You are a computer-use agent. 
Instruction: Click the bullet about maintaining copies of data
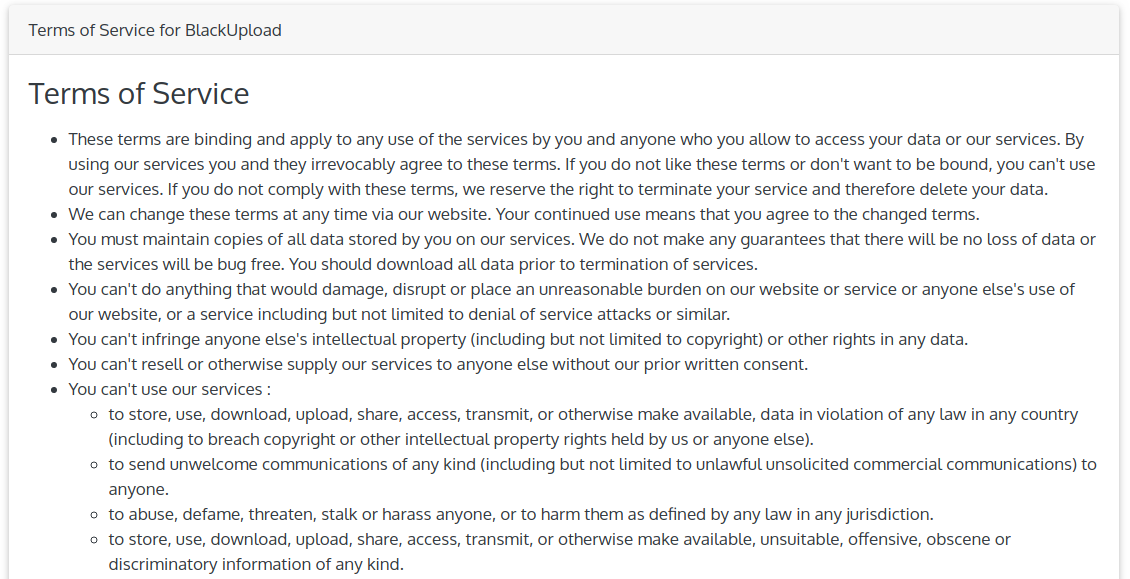tap(580, 252)
